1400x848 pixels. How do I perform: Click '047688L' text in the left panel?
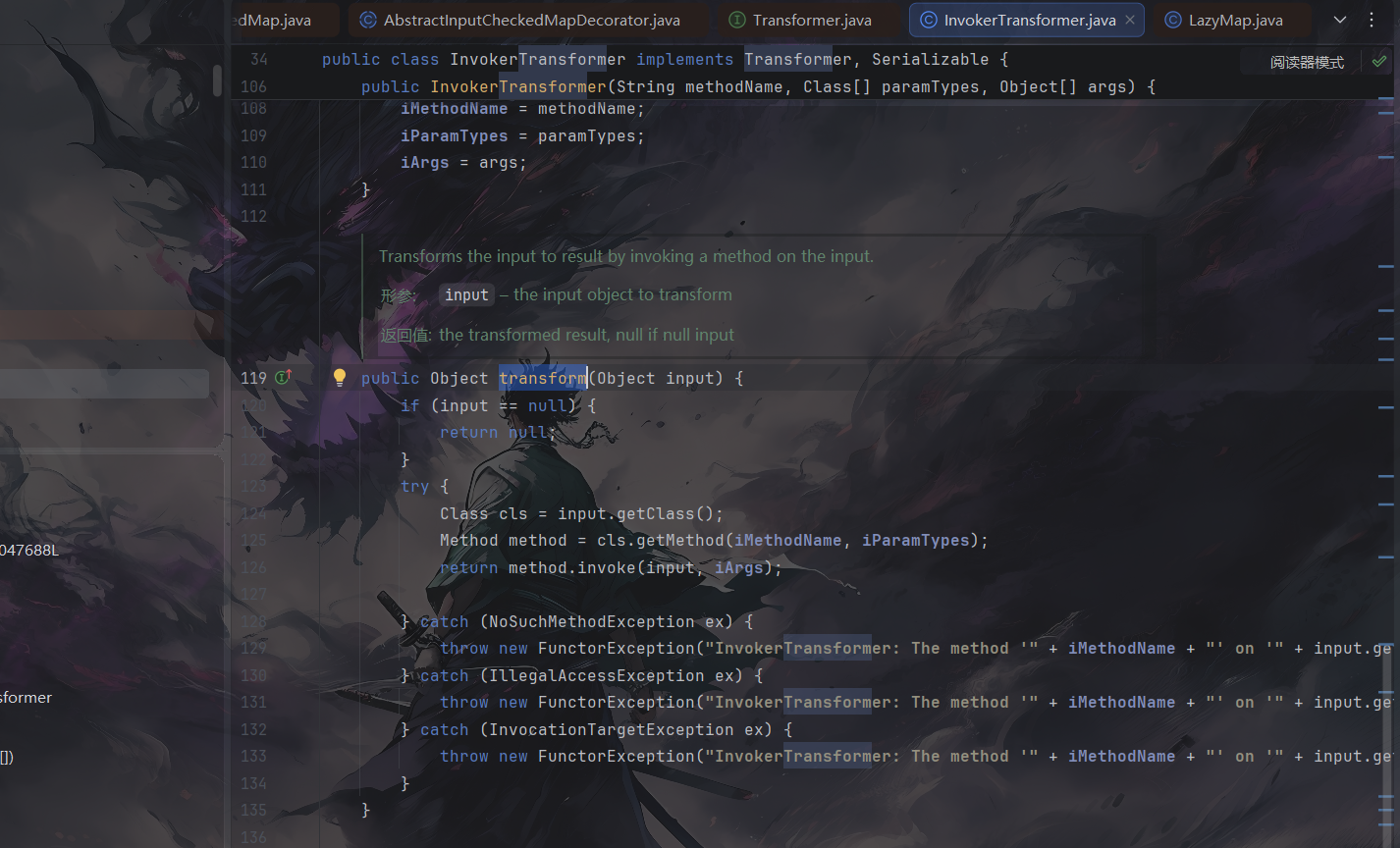coord(29,550)
